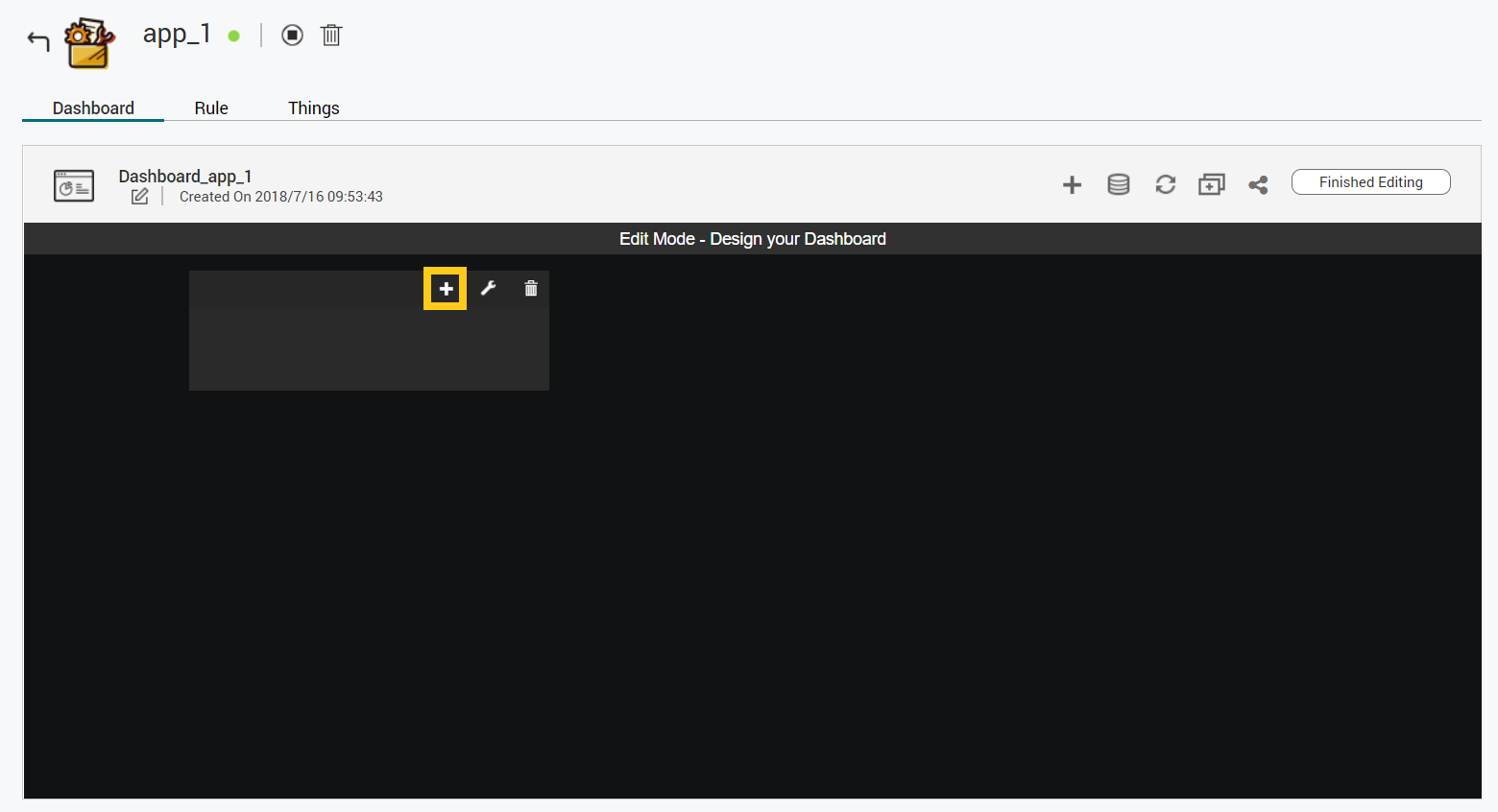Open the Rule tab
Viewport: 1498px width, 812px height.
pyautogui.click(x=211, y=108)
